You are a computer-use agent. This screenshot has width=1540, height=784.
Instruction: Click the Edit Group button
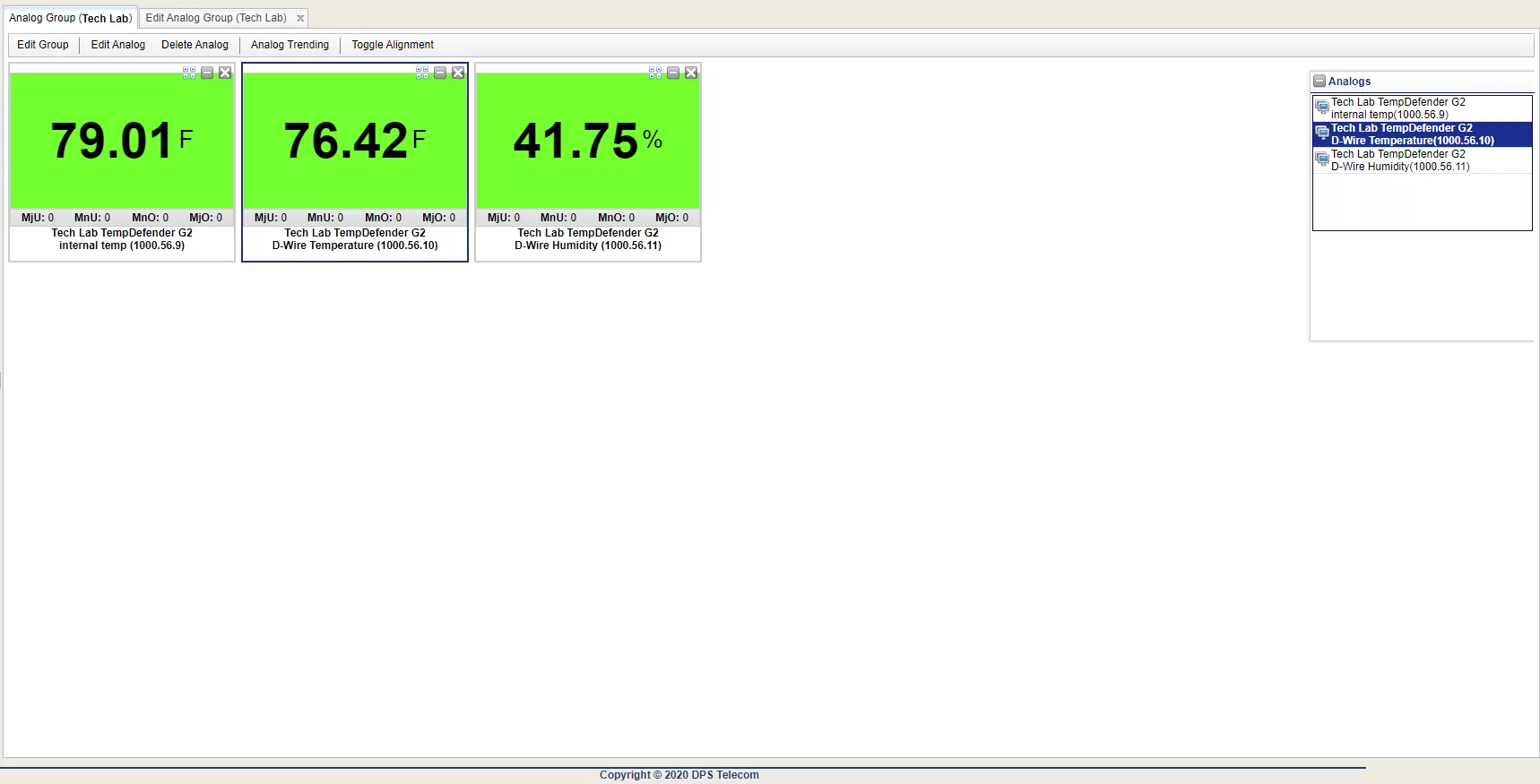[42, 45]
